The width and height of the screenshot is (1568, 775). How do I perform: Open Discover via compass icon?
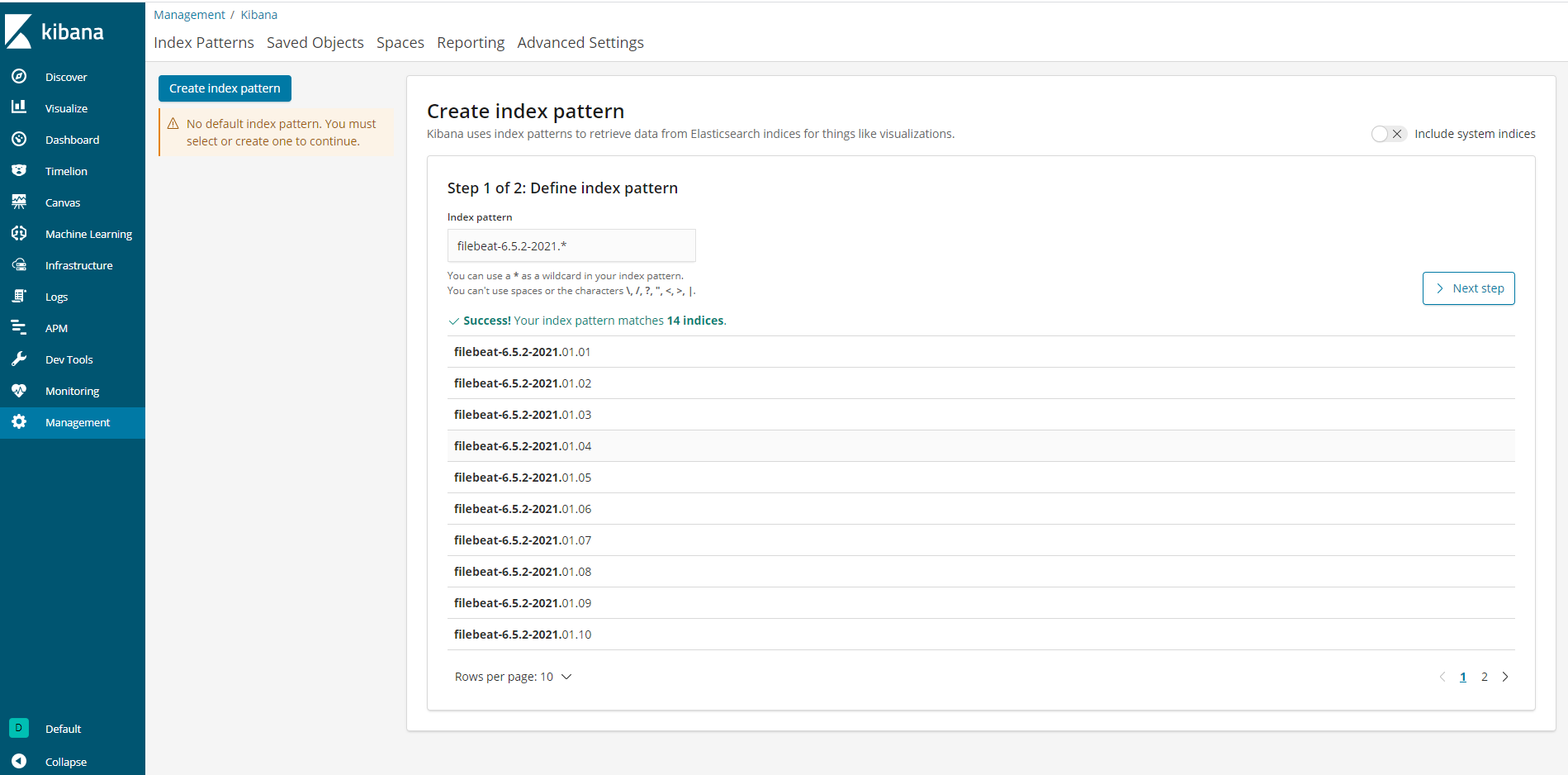click(19, 76)
